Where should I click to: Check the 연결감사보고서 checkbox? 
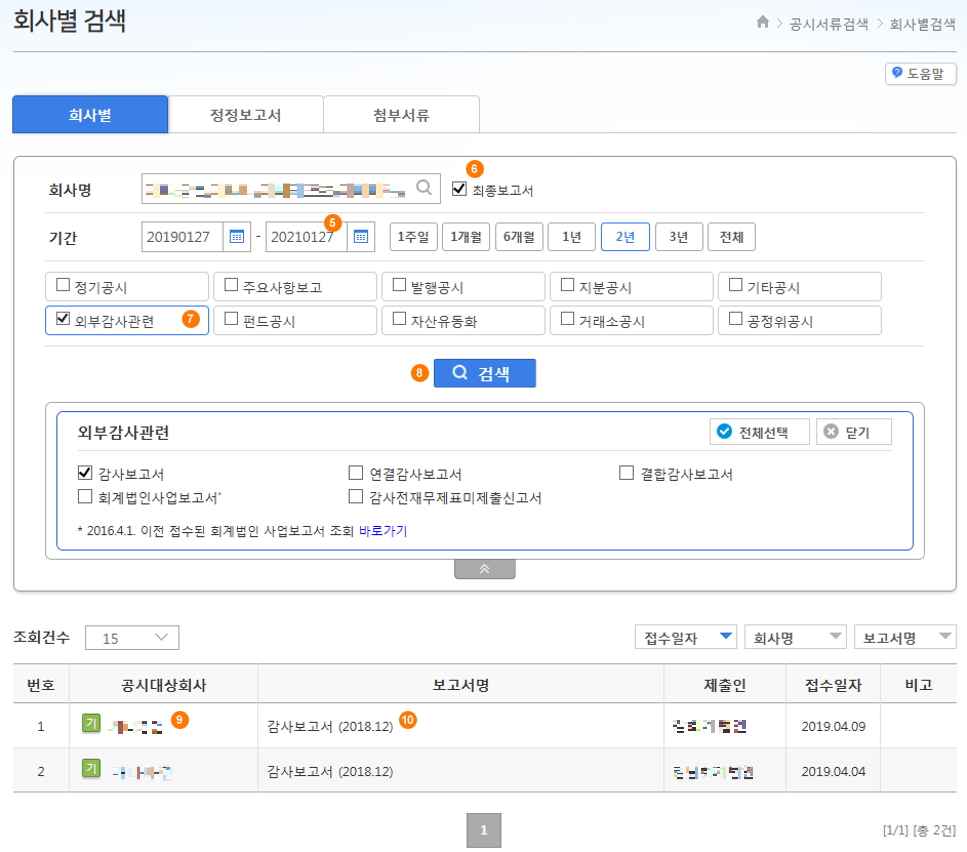355,473
